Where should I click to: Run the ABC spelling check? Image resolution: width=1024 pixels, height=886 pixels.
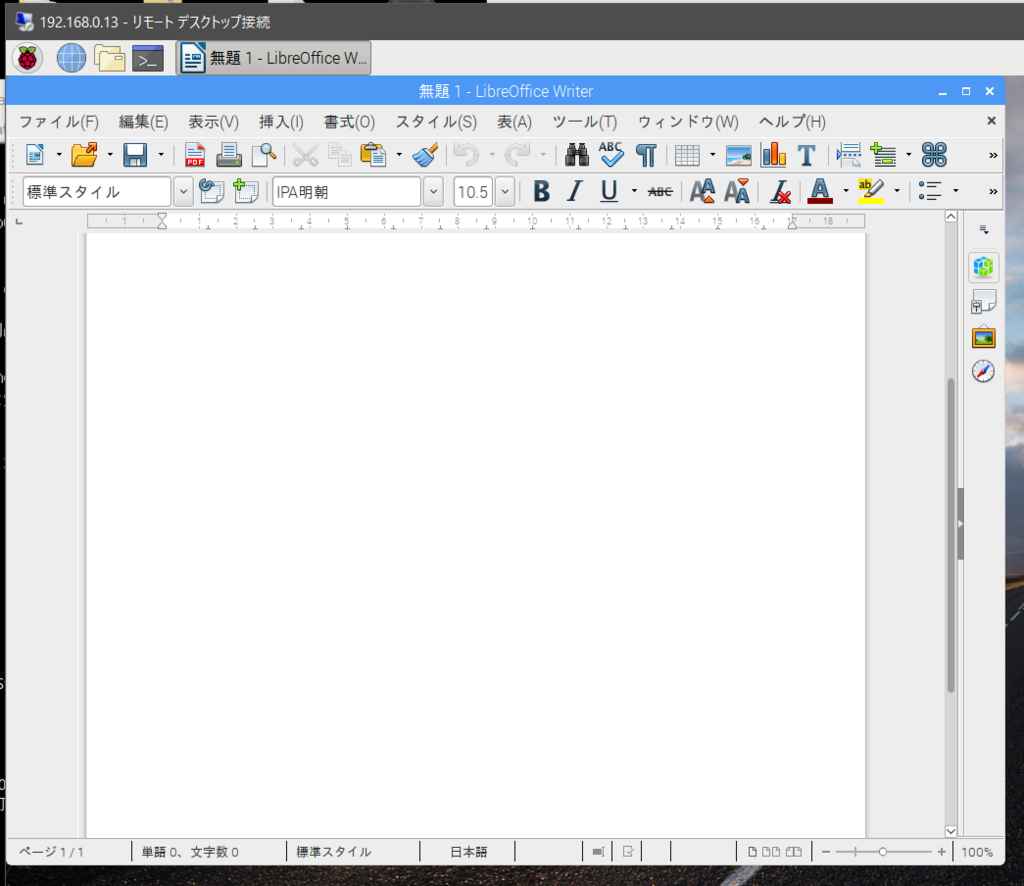tap(611, 155)
